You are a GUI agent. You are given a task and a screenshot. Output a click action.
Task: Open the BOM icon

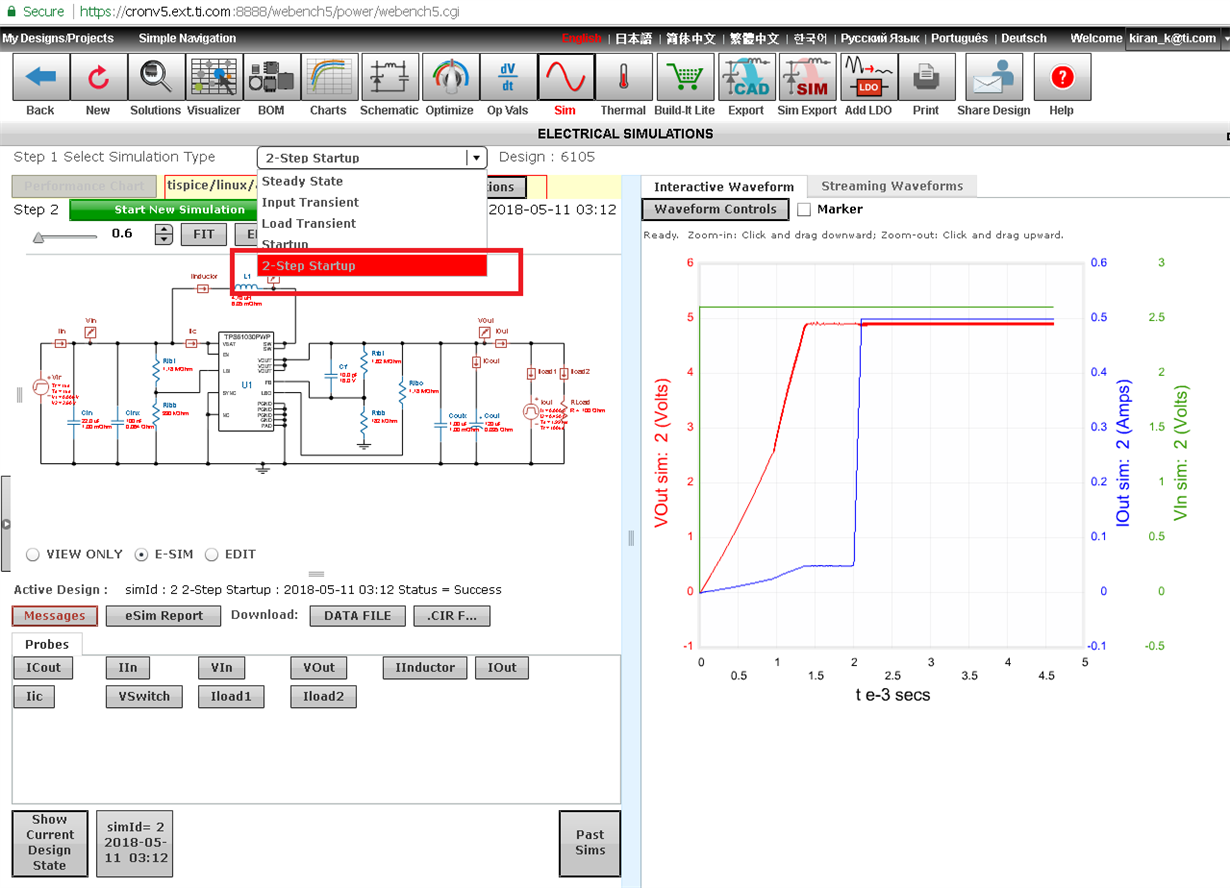coord(271,78)
